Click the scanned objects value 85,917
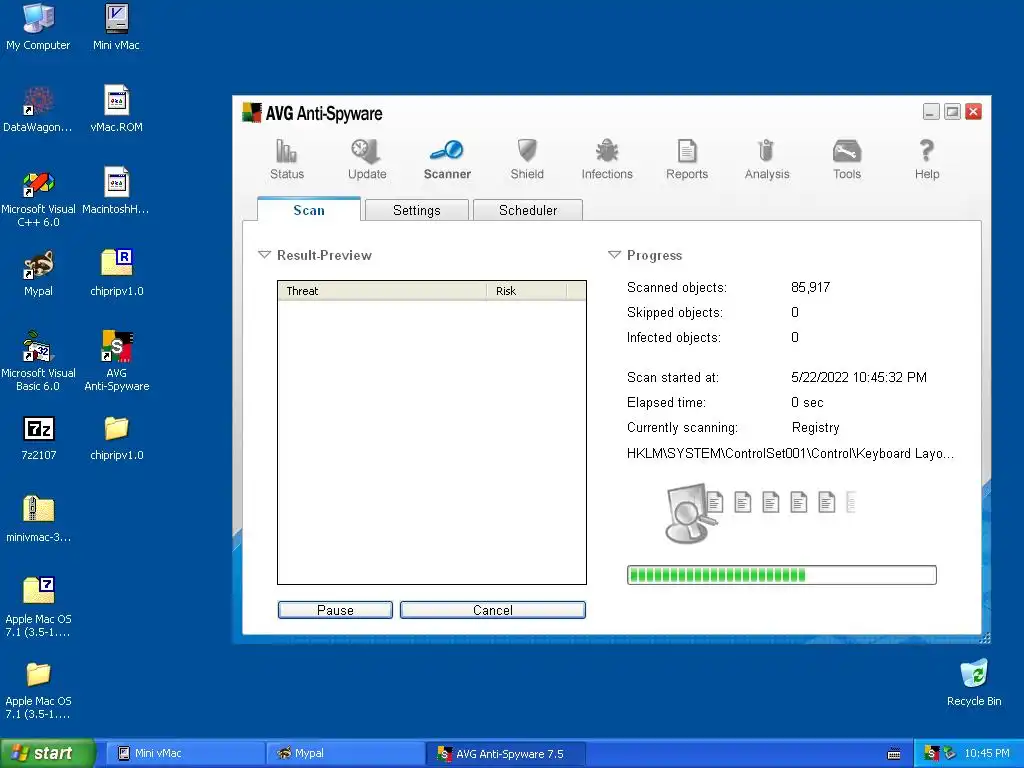Screen dimensions: 1024x768 tap(810, 287)
